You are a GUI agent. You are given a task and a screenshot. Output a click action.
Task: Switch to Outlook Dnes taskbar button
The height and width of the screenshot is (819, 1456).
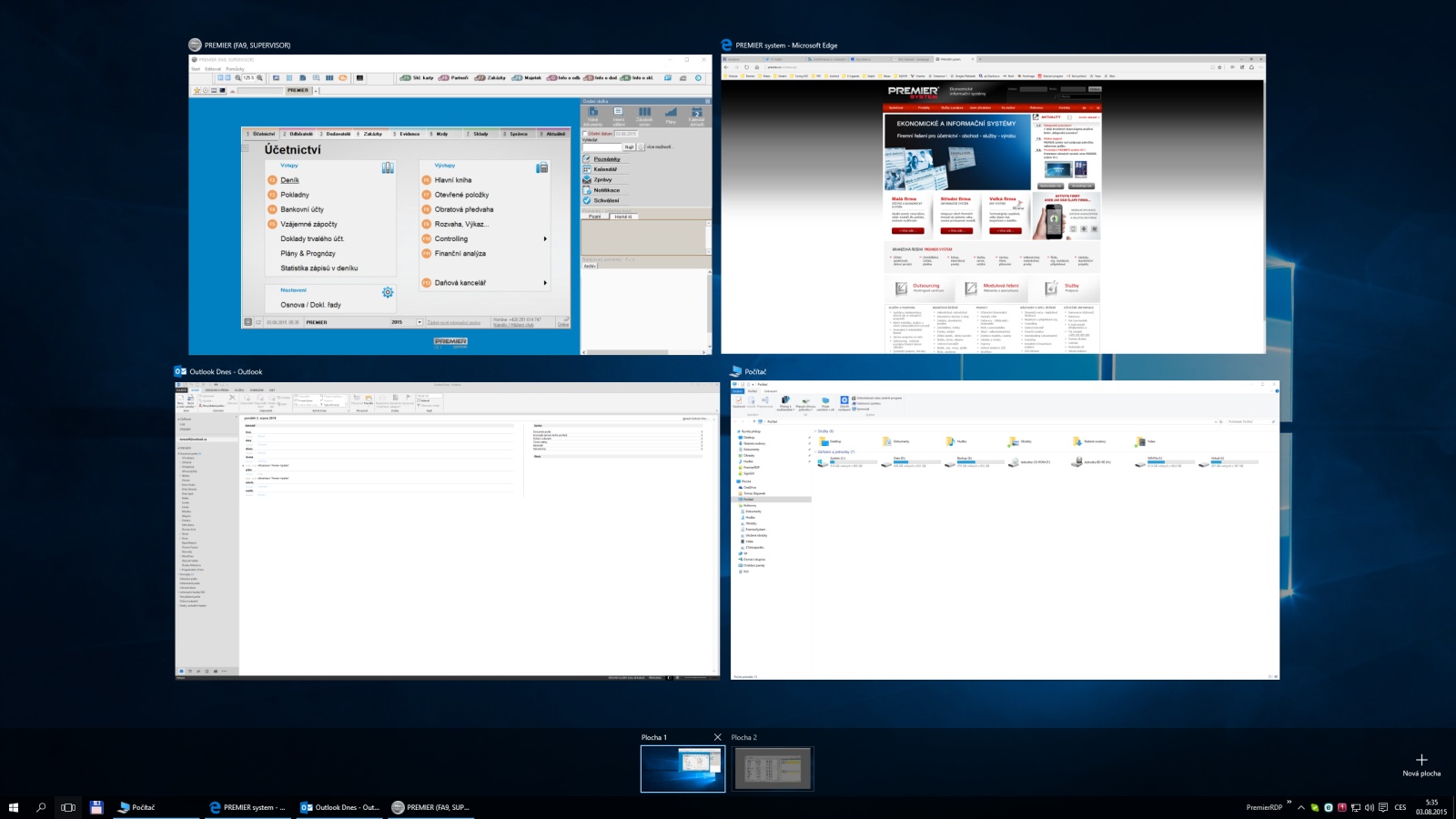coord(340,807)
